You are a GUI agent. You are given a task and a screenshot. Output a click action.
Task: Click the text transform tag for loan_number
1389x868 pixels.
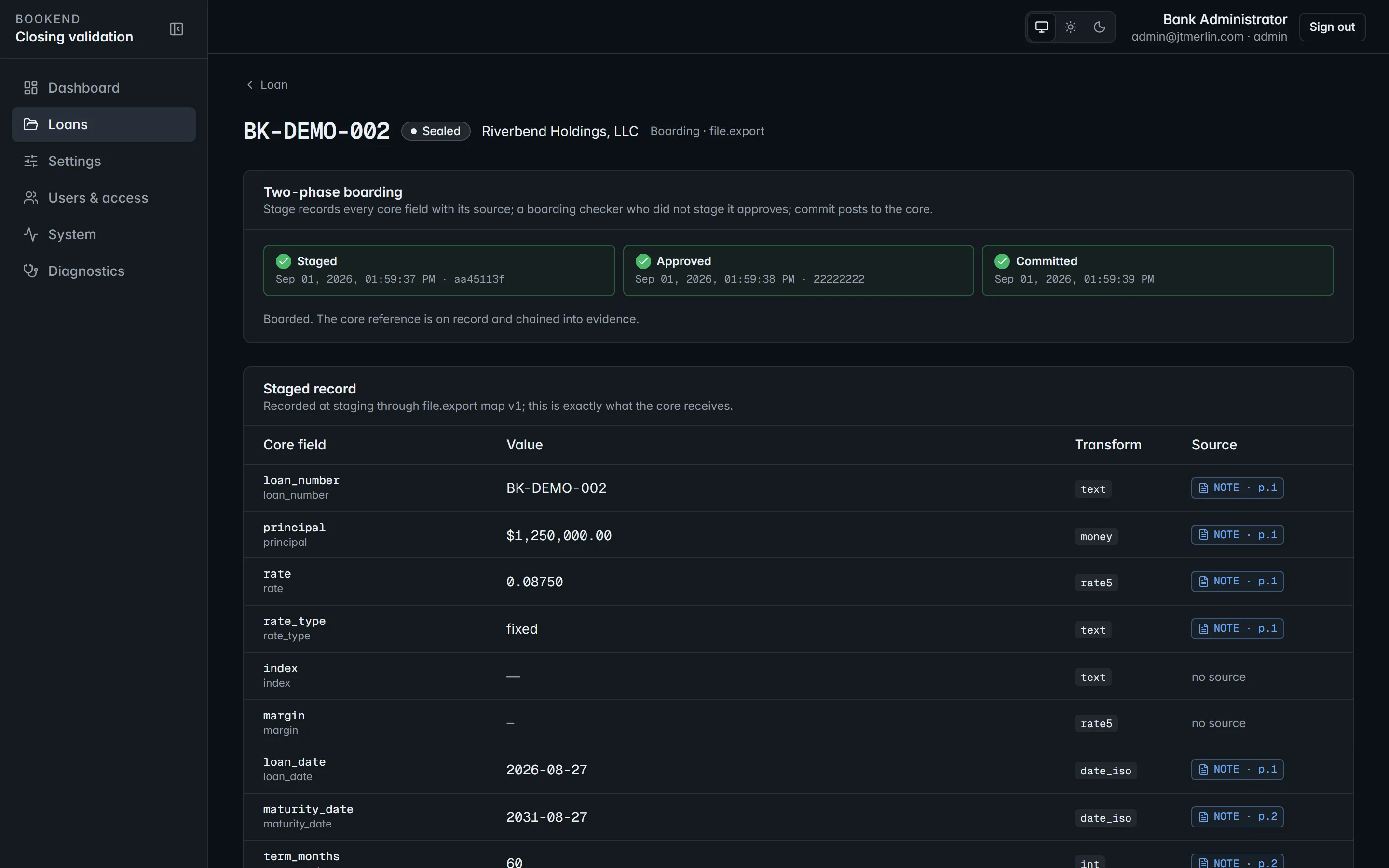click(1093, 489)
